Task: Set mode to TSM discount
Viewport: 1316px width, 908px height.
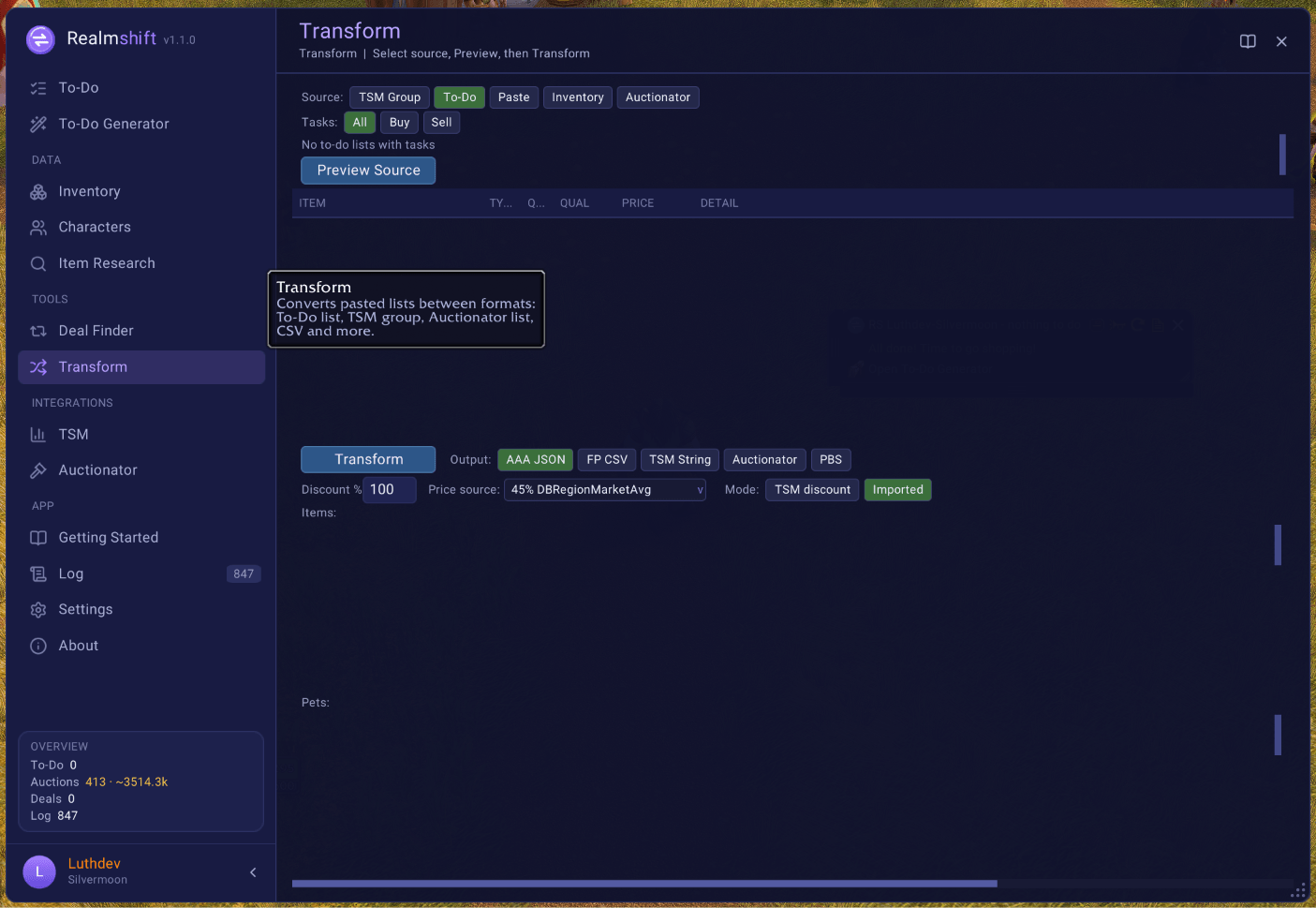Action: (x=812, y=490)
